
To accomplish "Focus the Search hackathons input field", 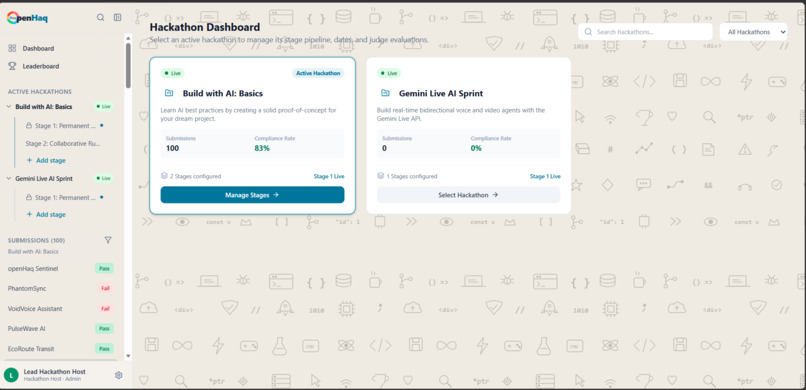I will point(645,32).
